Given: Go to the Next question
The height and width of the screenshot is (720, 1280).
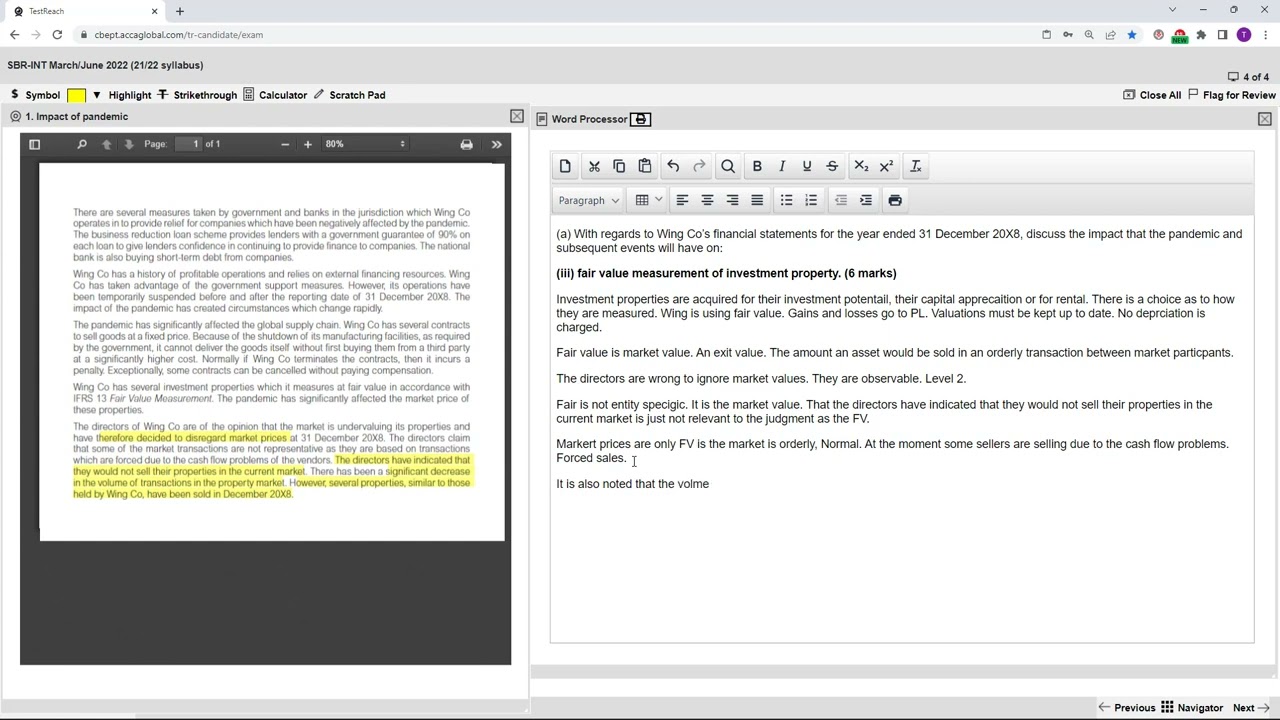Looking at the screenshot, I should click(x=1251, y=707).
